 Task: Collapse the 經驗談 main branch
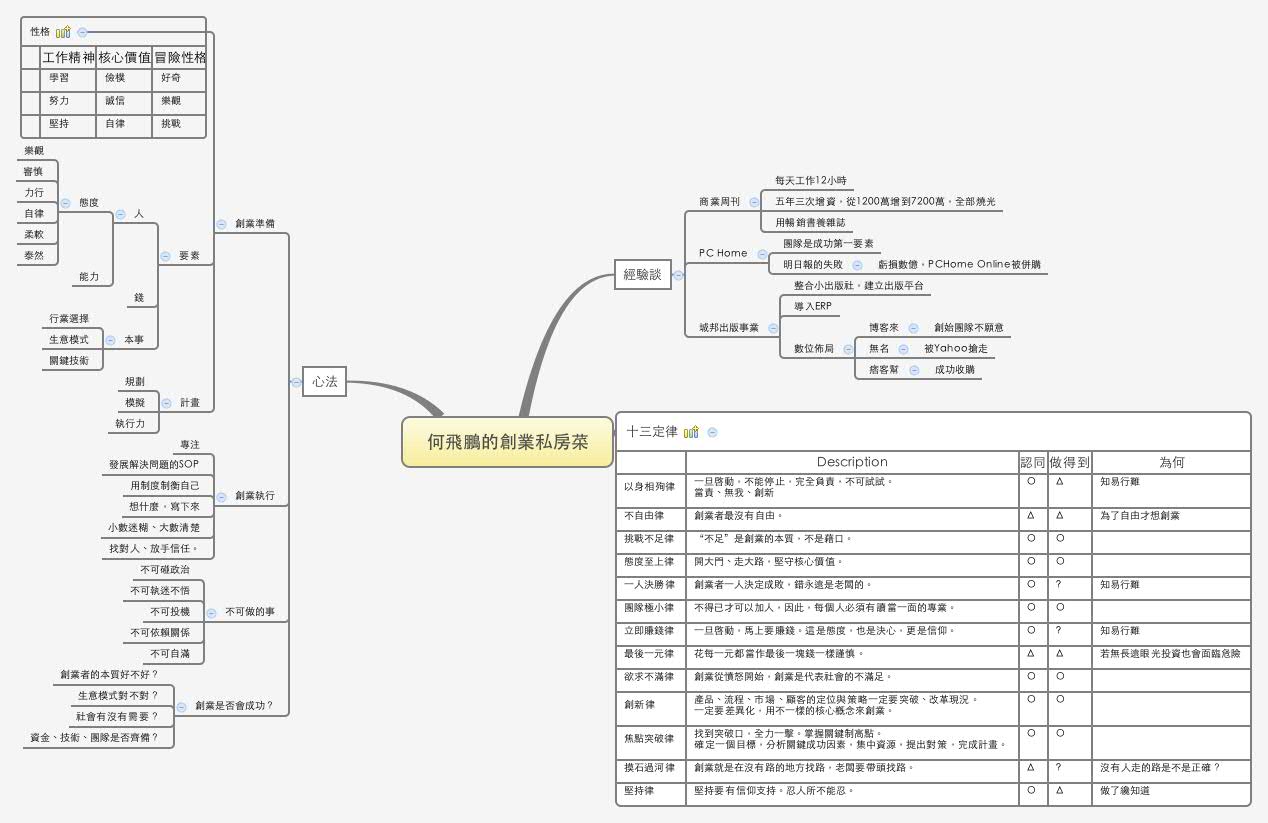(x=678, y=275)
